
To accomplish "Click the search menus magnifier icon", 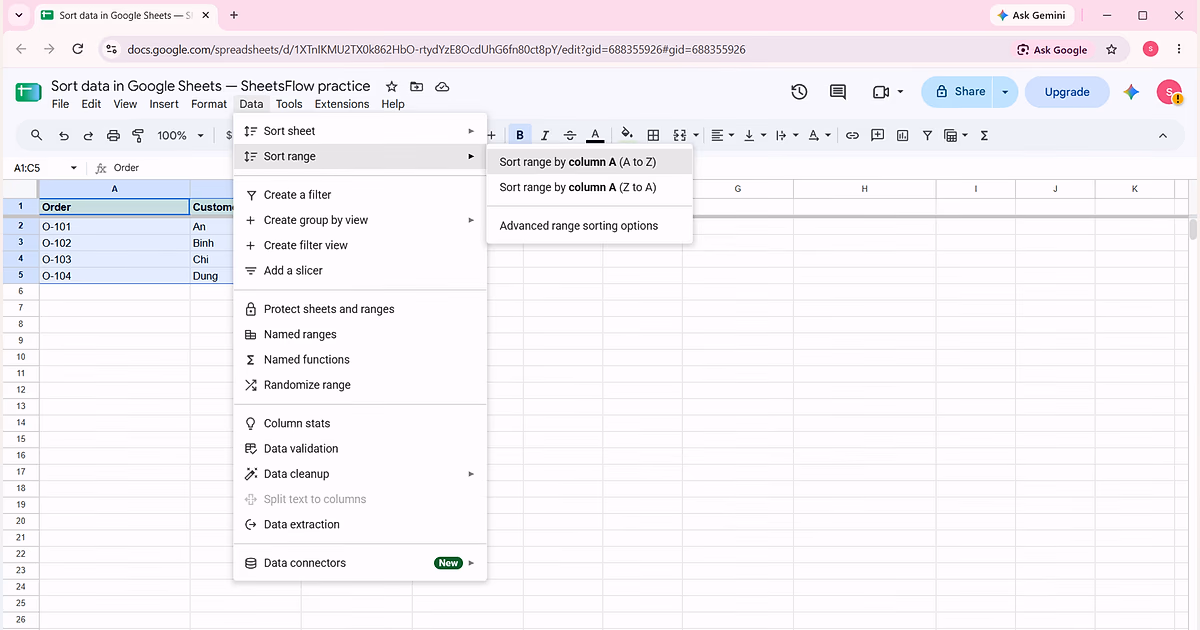I will (x=37, y=135).
